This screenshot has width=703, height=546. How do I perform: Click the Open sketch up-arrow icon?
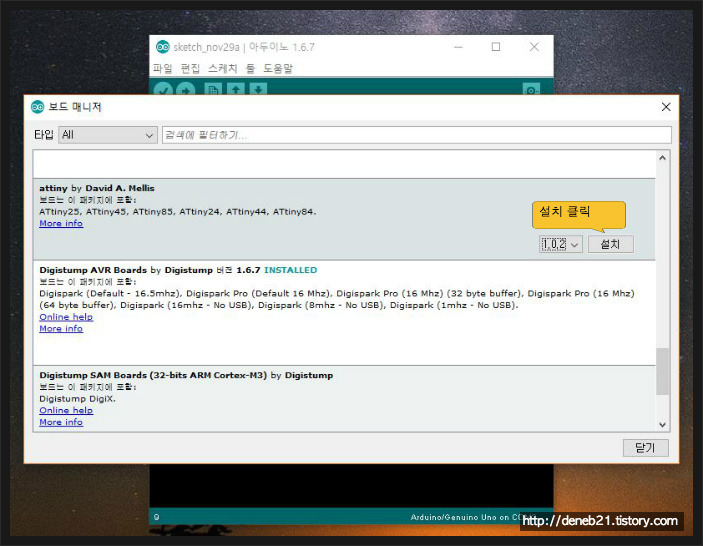pos(236,89)
